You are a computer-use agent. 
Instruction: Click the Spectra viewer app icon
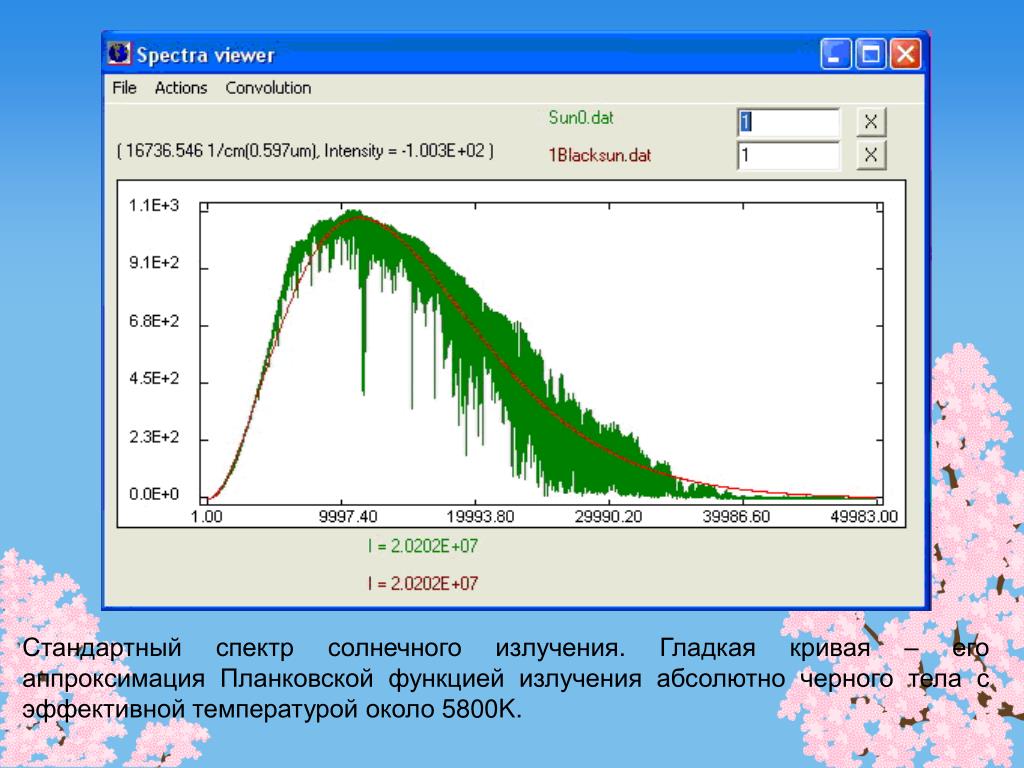(x=119, y=54)
